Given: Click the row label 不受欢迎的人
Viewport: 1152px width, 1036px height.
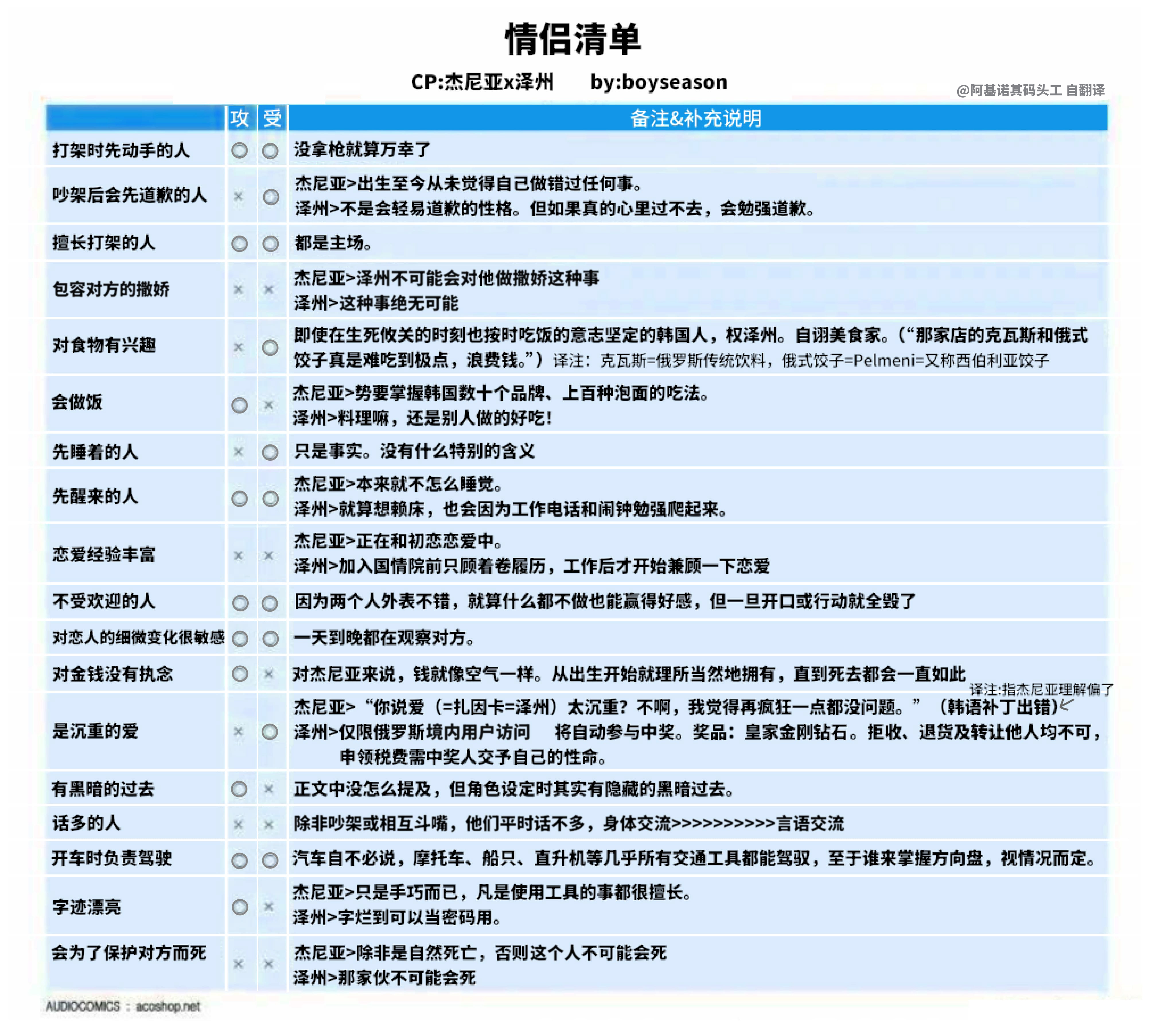Looking at the screenshot, I should point(104,601).
